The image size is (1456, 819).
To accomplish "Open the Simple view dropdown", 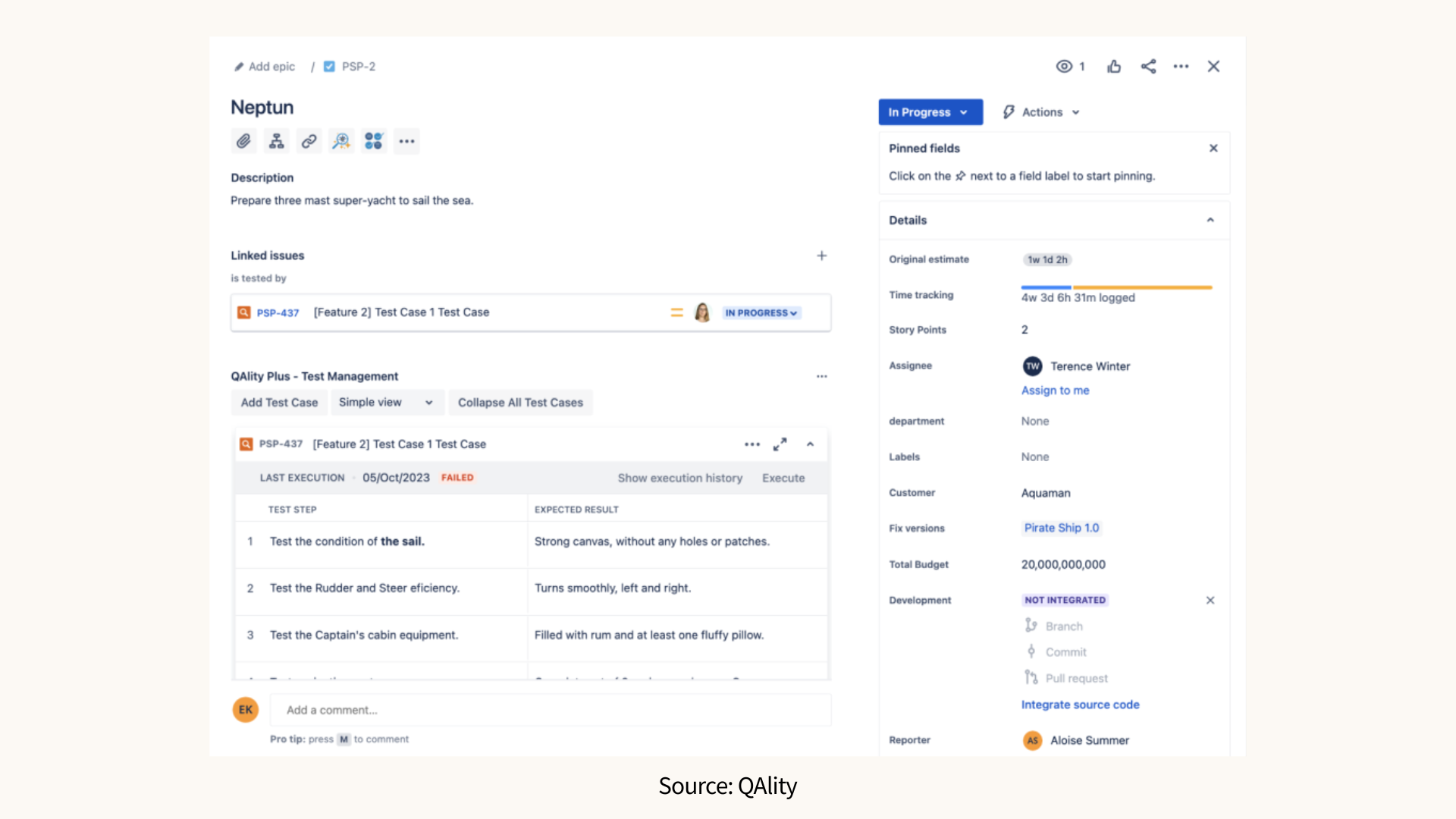I will [387, 402].
